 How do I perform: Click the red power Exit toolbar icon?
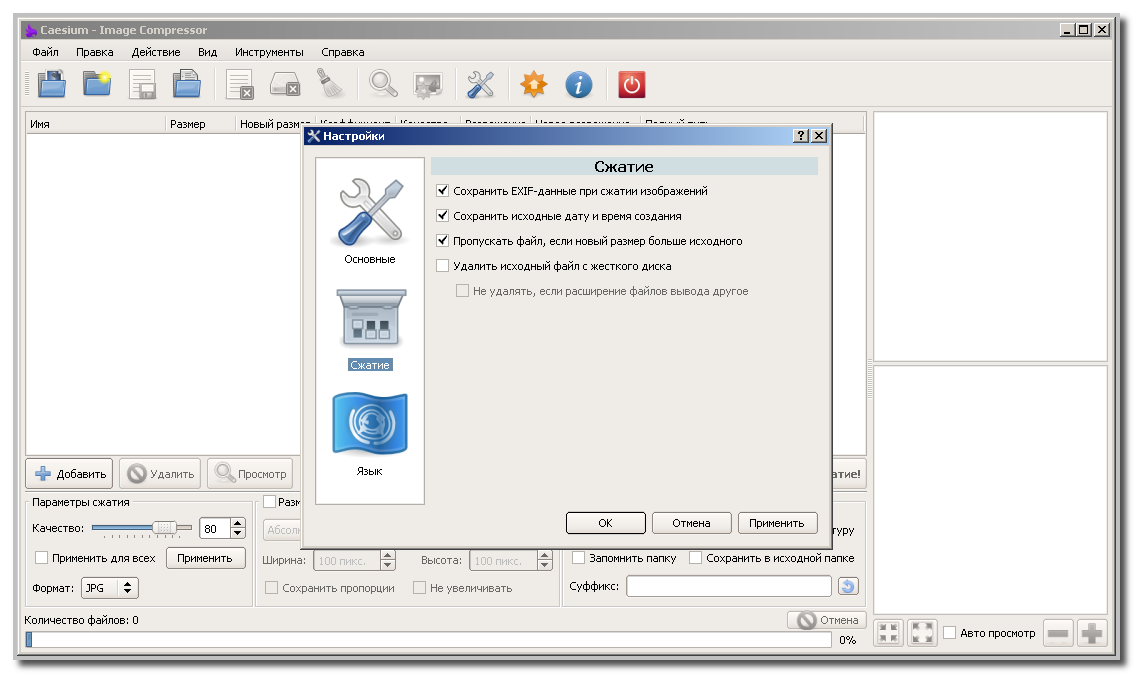(631, 85)
